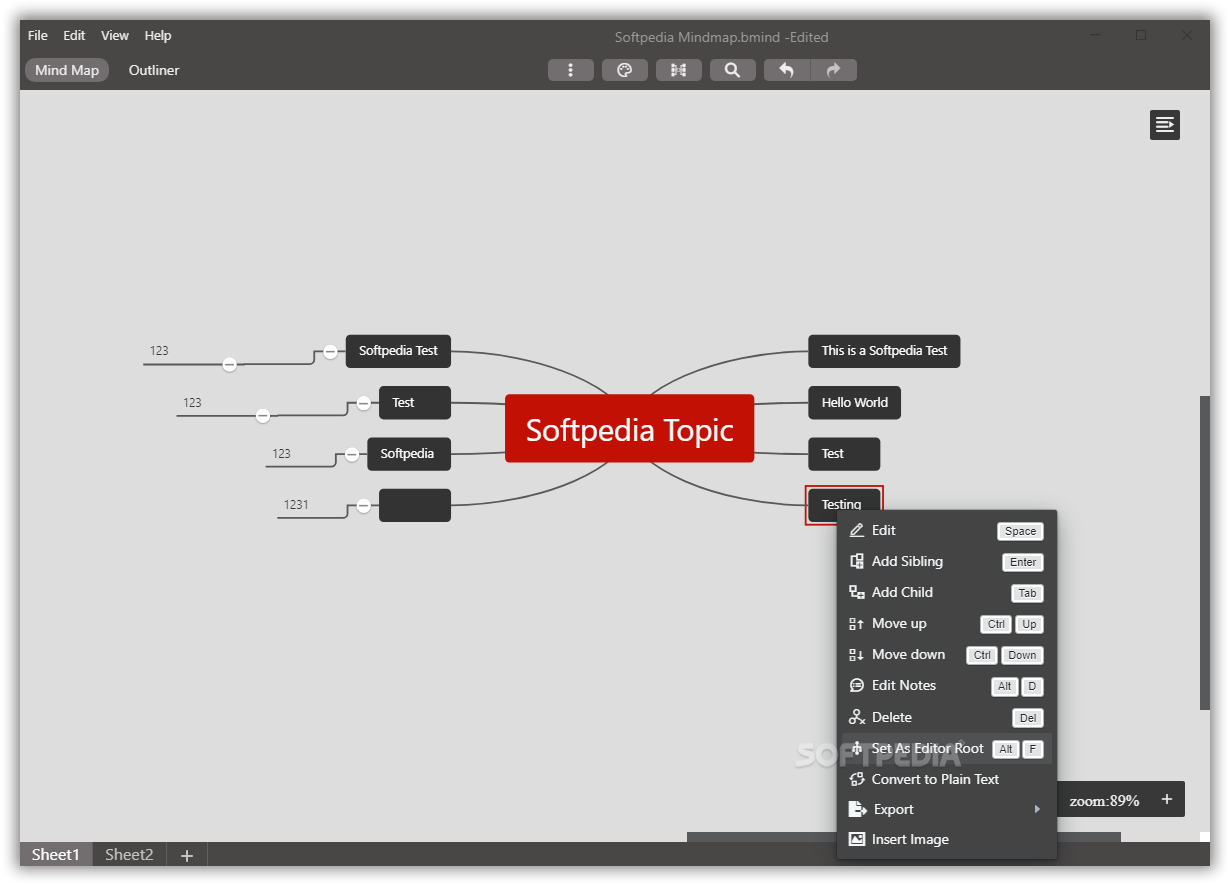The width and height of the screenshot is (1230, 886).
Task: Click the Delete icon in context menu
Action: [x=857, y=717]
